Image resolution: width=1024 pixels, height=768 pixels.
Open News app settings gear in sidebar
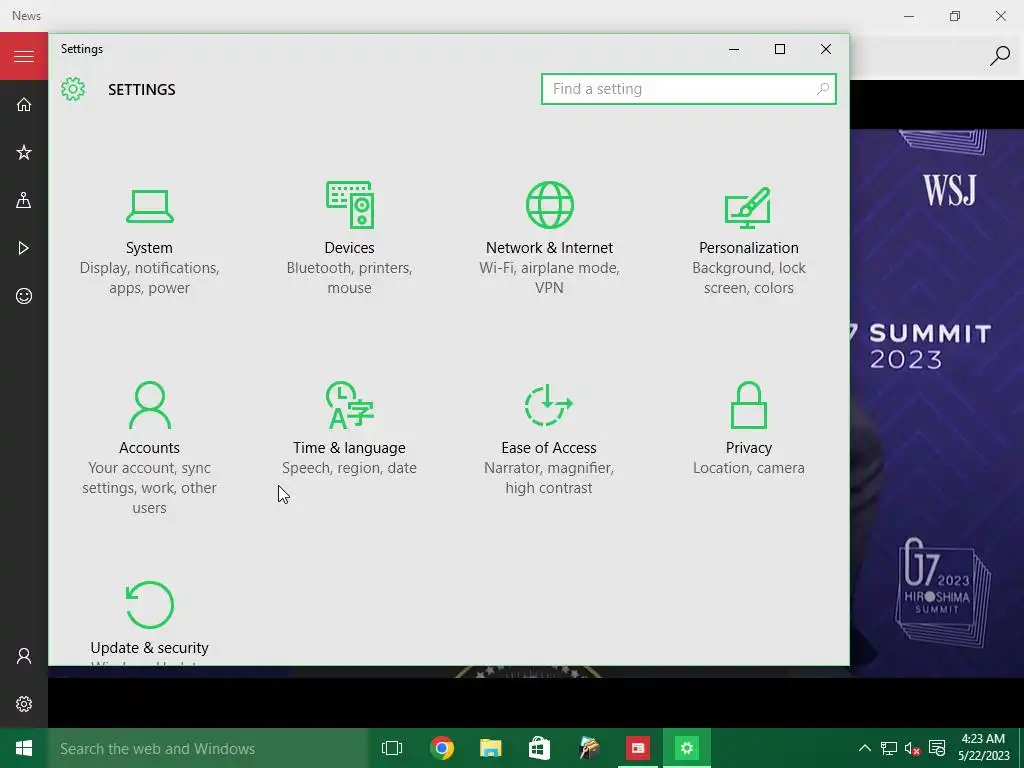[x=24, y=704]
